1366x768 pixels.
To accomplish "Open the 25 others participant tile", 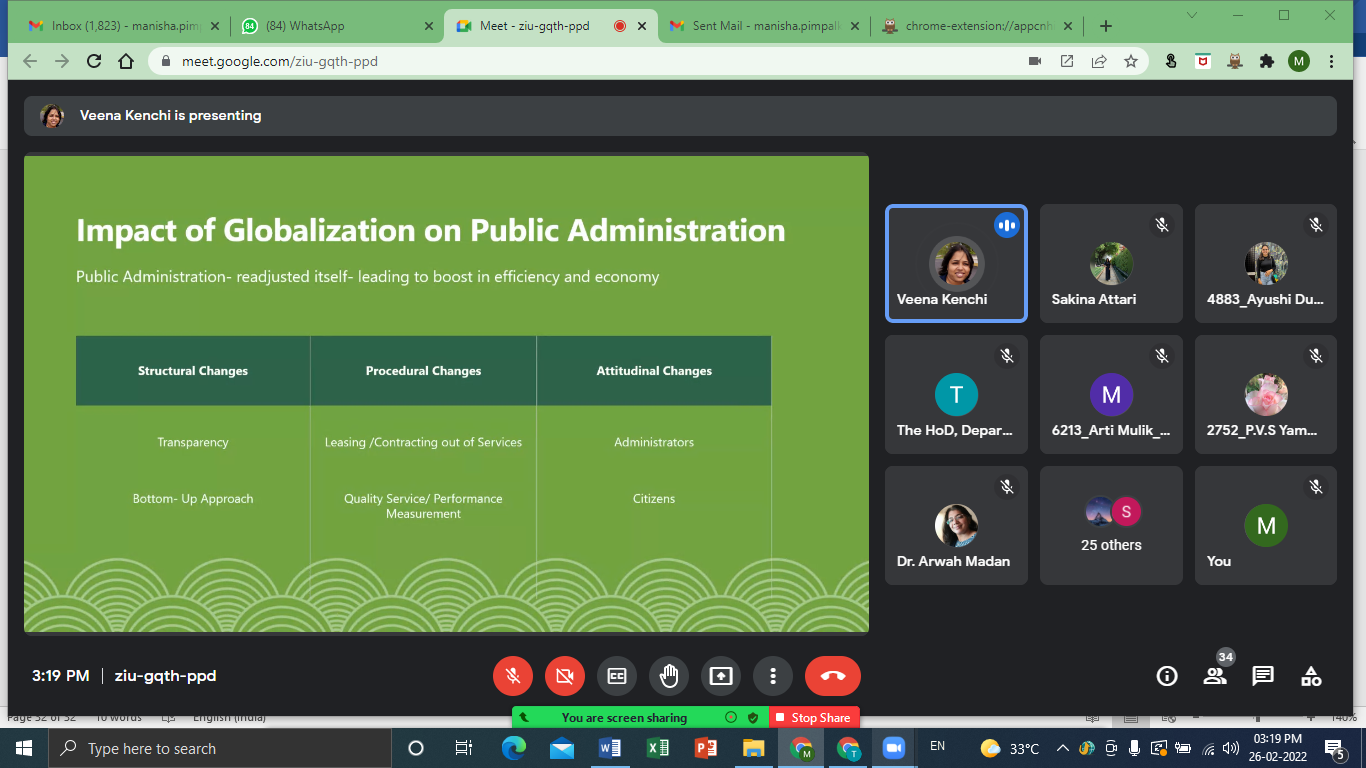I will click(x=1111, y=525).
